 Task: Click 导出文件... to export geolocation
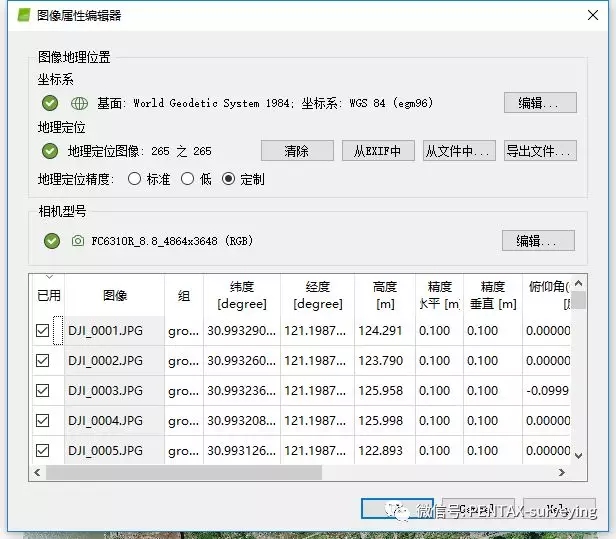click(x=540, y=151)
